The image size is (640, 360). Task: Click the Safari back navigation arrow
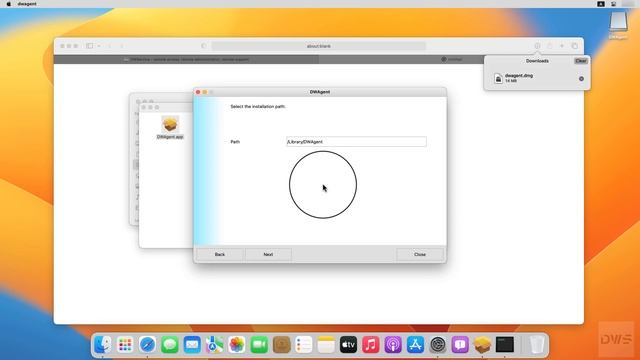click(x=109, y=46)
